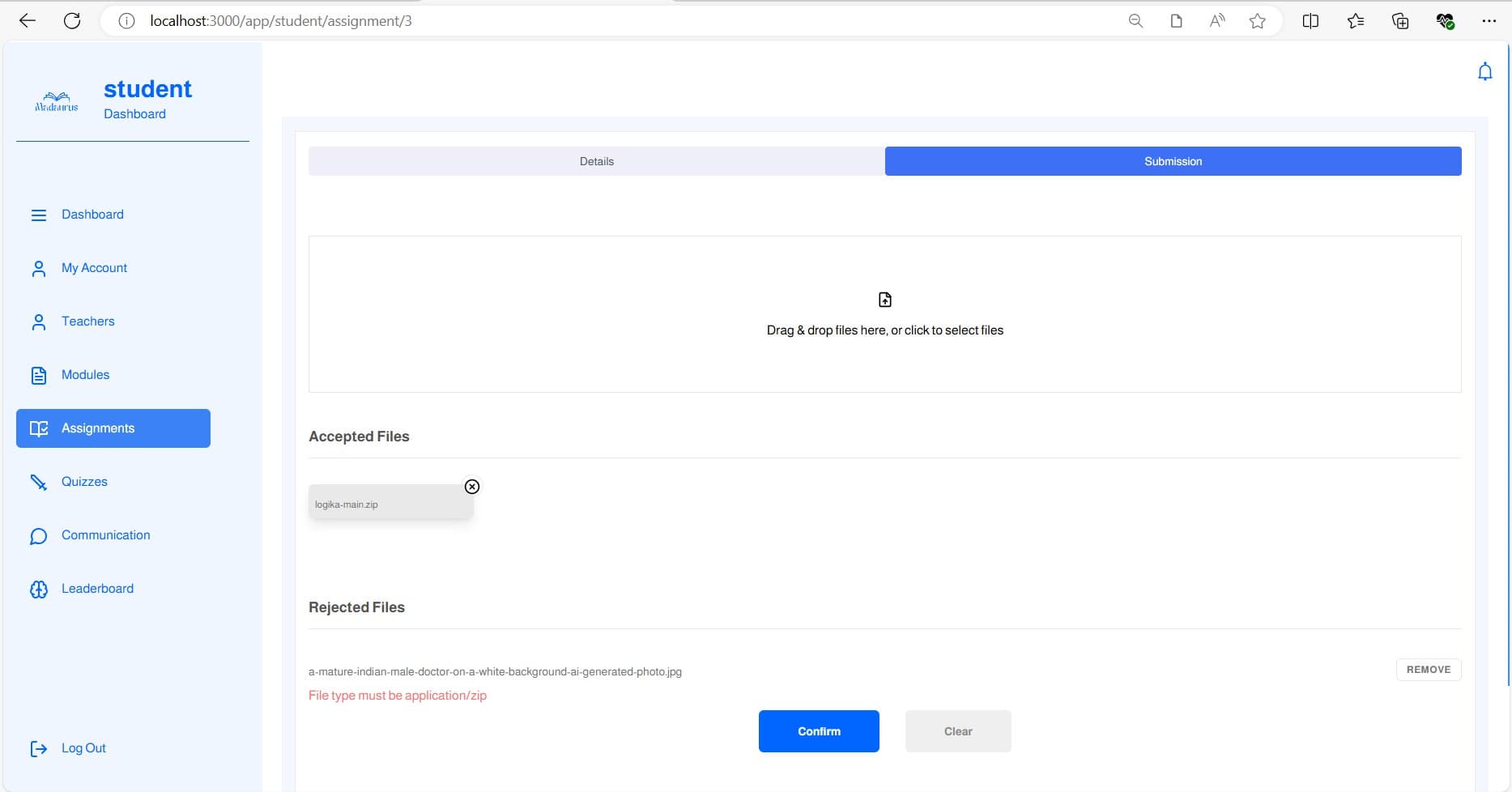
Task: Click the browser zoom out magnifier icon
Action: point(1135,21)
